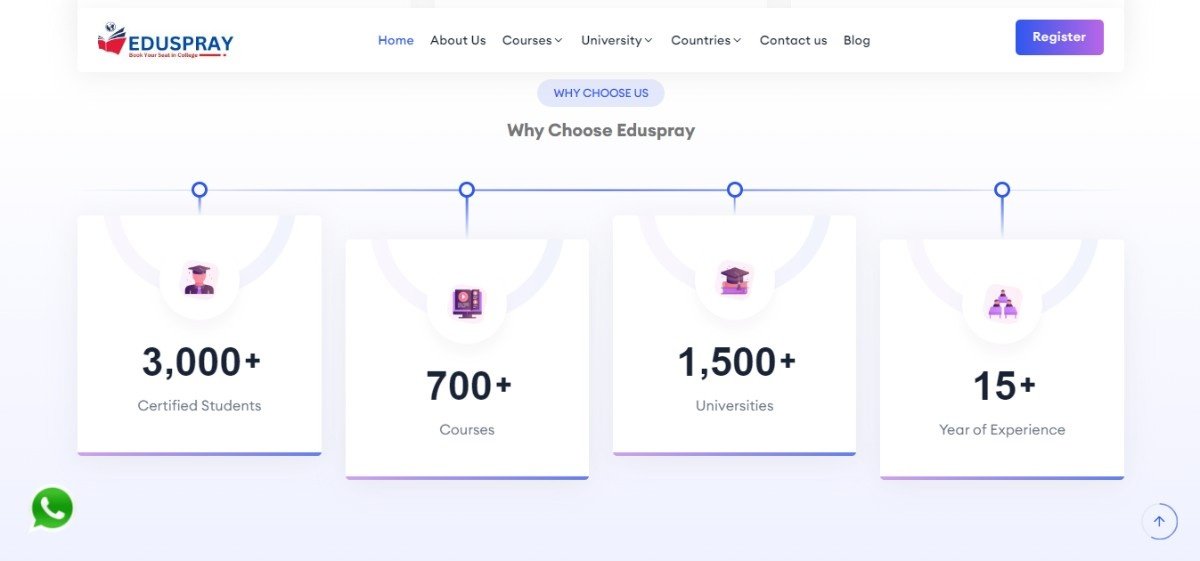Open the Blog link

[x=856, y=40]
